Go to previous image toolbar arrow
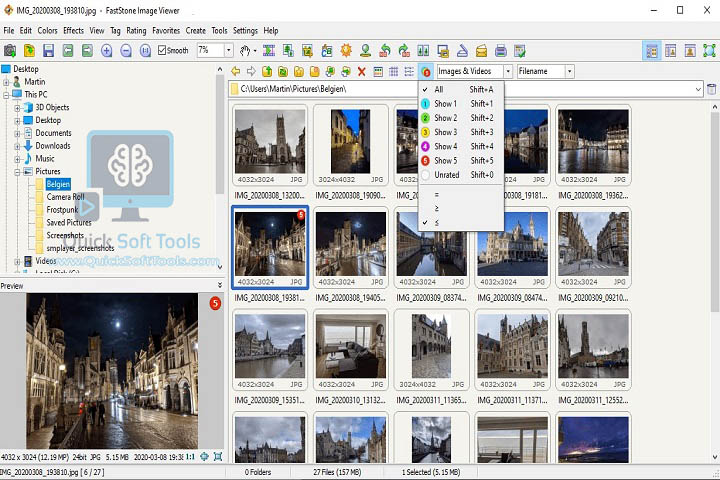 pos(68,50)
